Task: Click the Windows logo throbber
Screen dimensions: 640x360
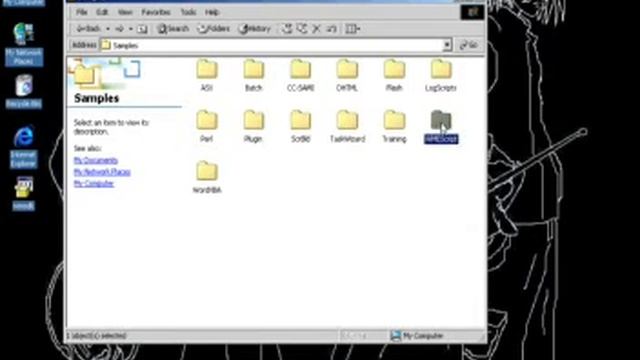Action: coord(472,12)
